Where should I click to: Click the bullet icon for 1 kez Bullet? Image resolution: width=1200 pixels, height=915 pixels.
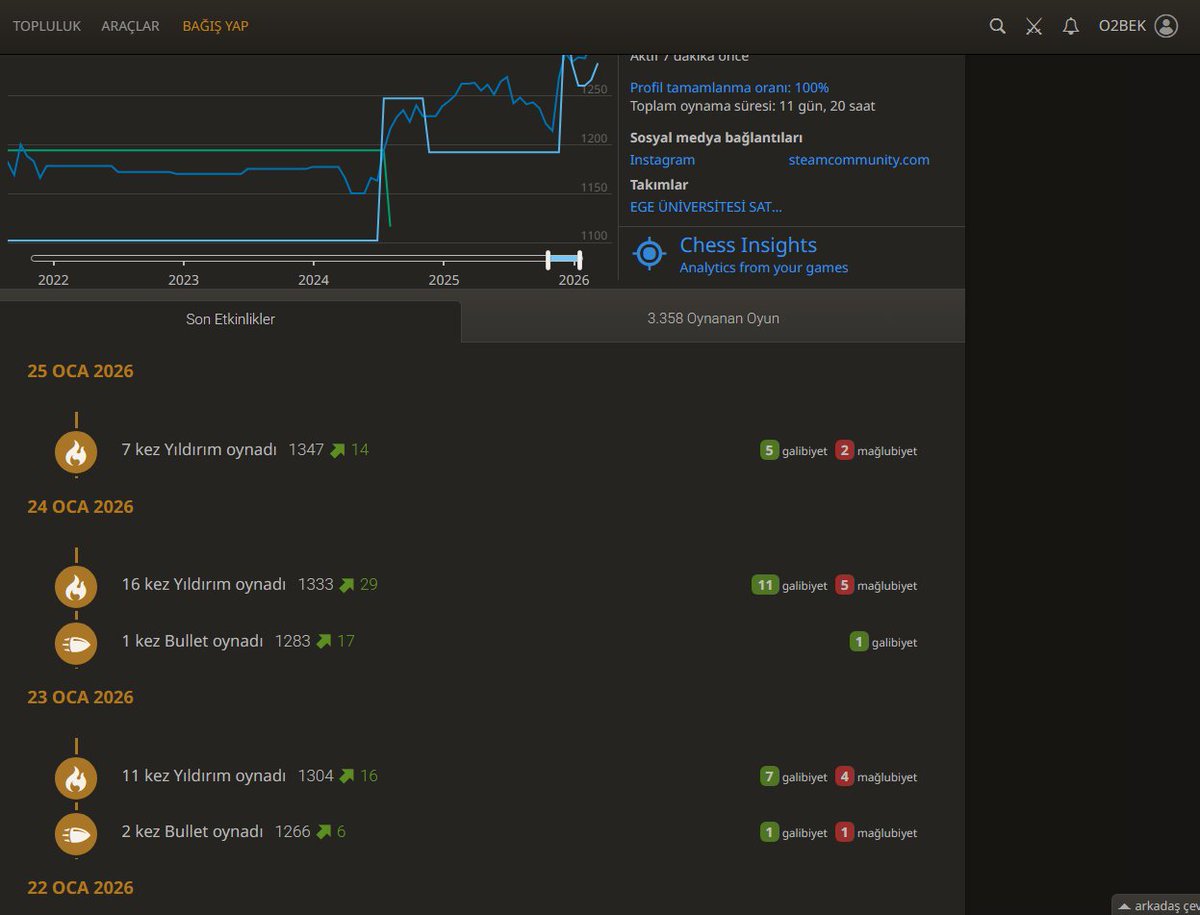pyautogui.click(x=76, y=642)
